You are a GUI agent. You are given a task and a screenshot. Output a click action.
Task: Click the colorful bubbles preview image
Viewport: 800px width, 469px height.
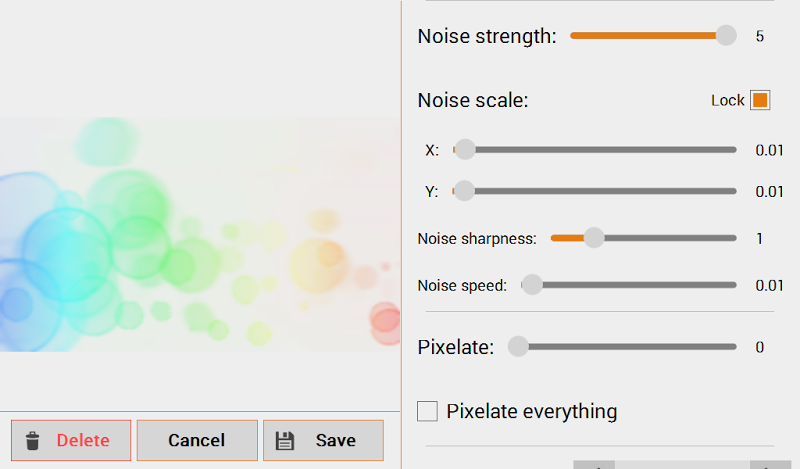(200, 235)
